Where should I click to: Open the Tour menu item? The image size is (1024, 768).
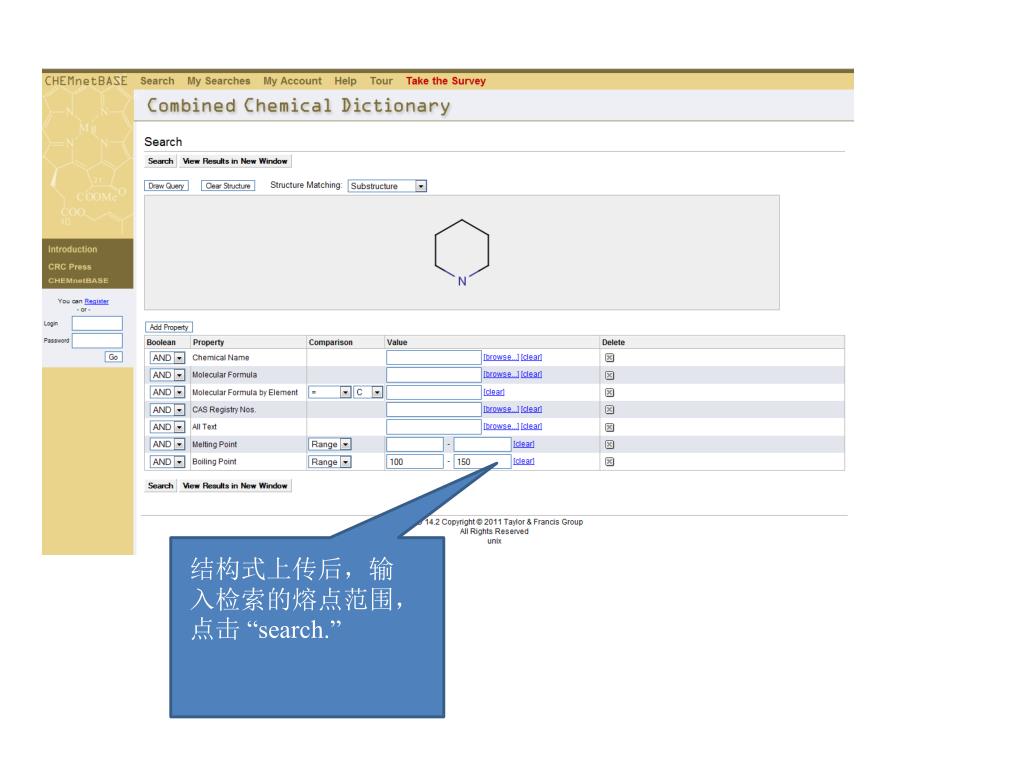tap(381, 81)
